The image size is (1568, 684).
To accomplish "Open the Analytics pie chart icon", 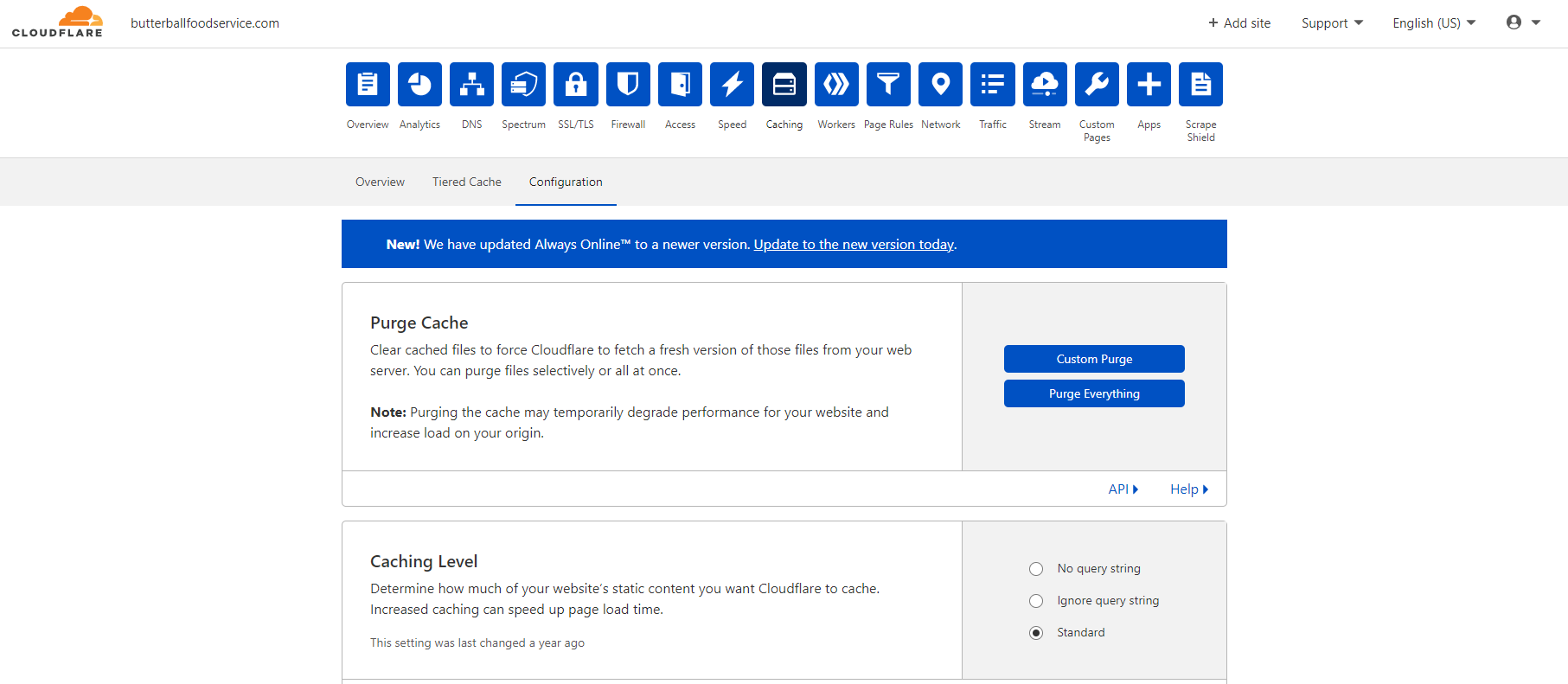I will tap(419, 85).
